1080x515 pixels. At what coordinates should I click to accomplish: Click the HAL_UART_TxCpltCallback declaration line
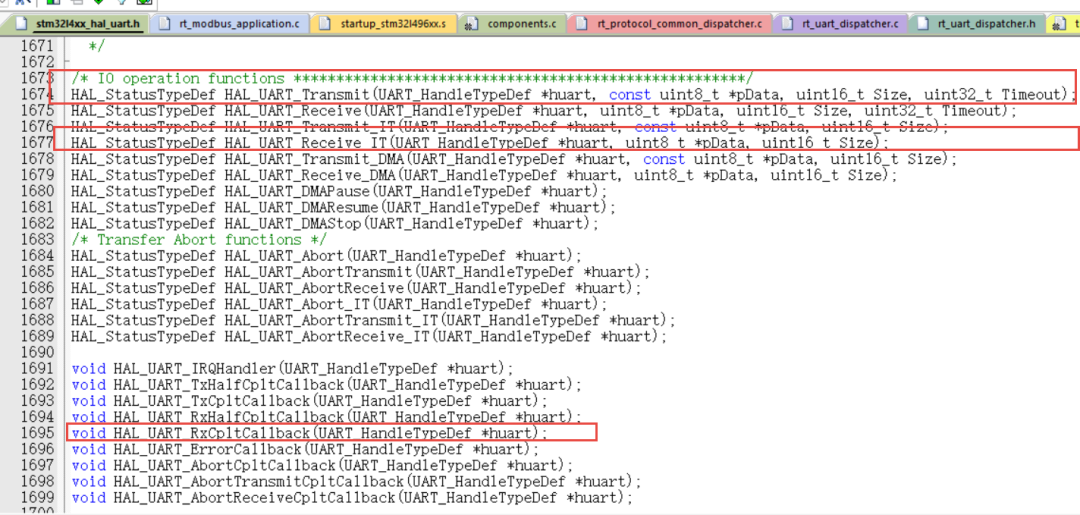pyautogui.click(x=310, y=401)
